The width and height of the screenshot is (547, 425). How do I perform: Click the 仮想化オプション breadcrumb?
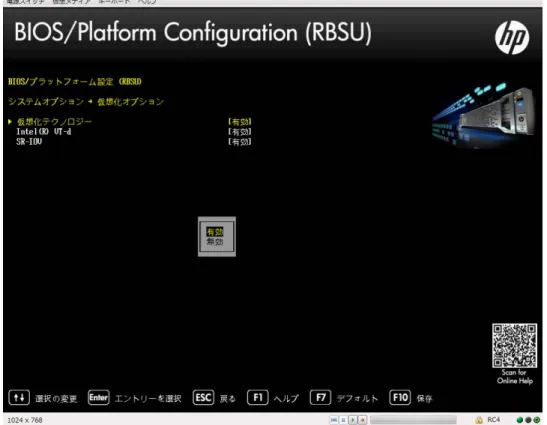pyautogui.click(x=130, y=102)
